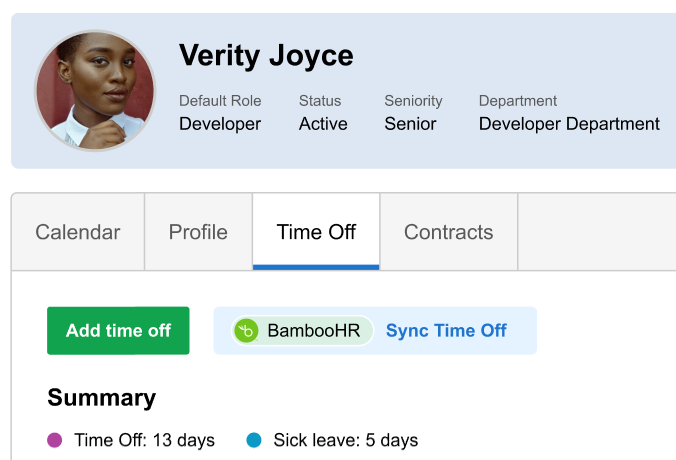Go to the Contracts tab
Screen dimensions: 676x460
448,232
